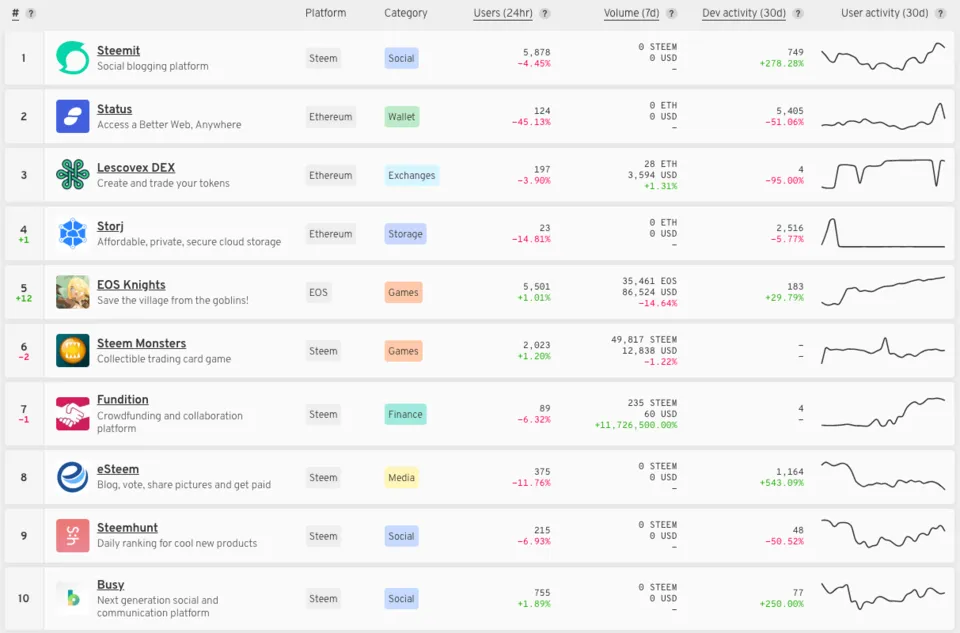Click the Storj blue hexagon logo
Viewport: 960px width, 633px height.
click(x=72, y=233)
